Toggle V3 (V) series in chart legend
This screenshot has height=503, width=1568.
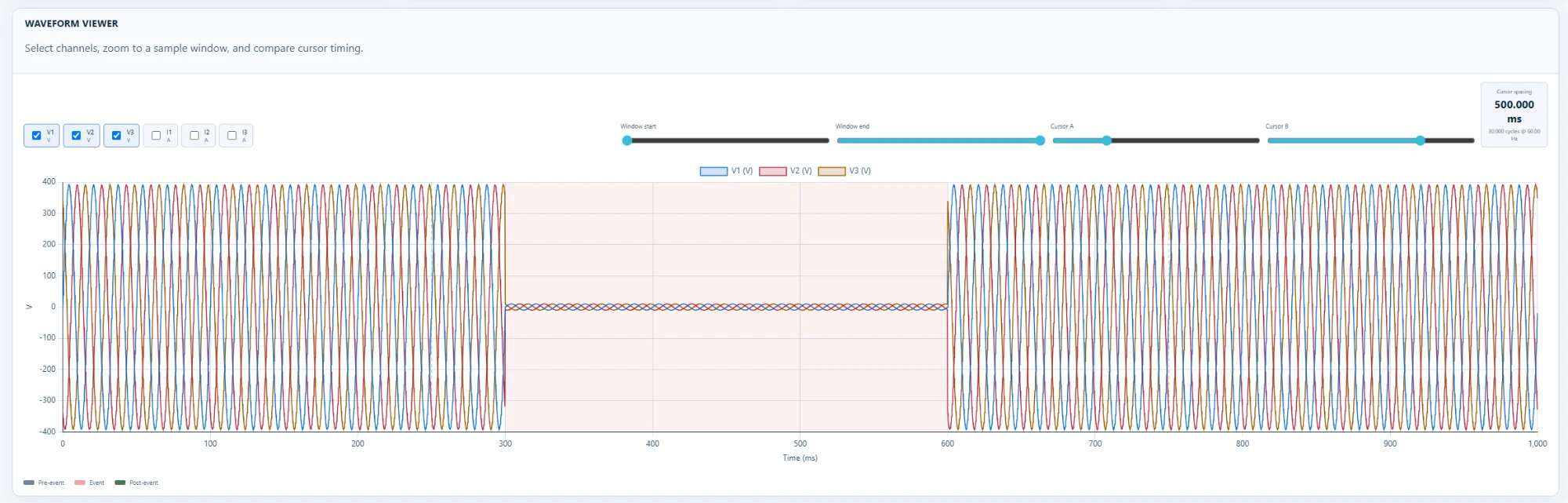click(844, 171)
